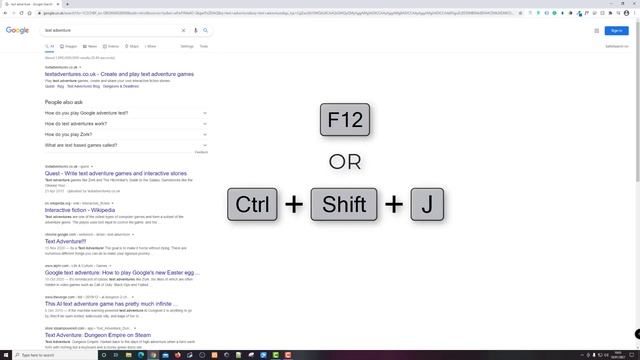Open the Chrome profile avatar
This screenshot has height=360, width=640.
point(627,13)
